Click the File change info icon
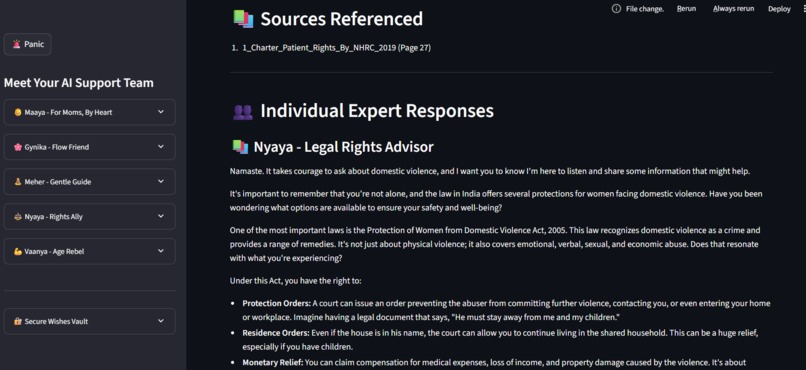 [616, 9]
